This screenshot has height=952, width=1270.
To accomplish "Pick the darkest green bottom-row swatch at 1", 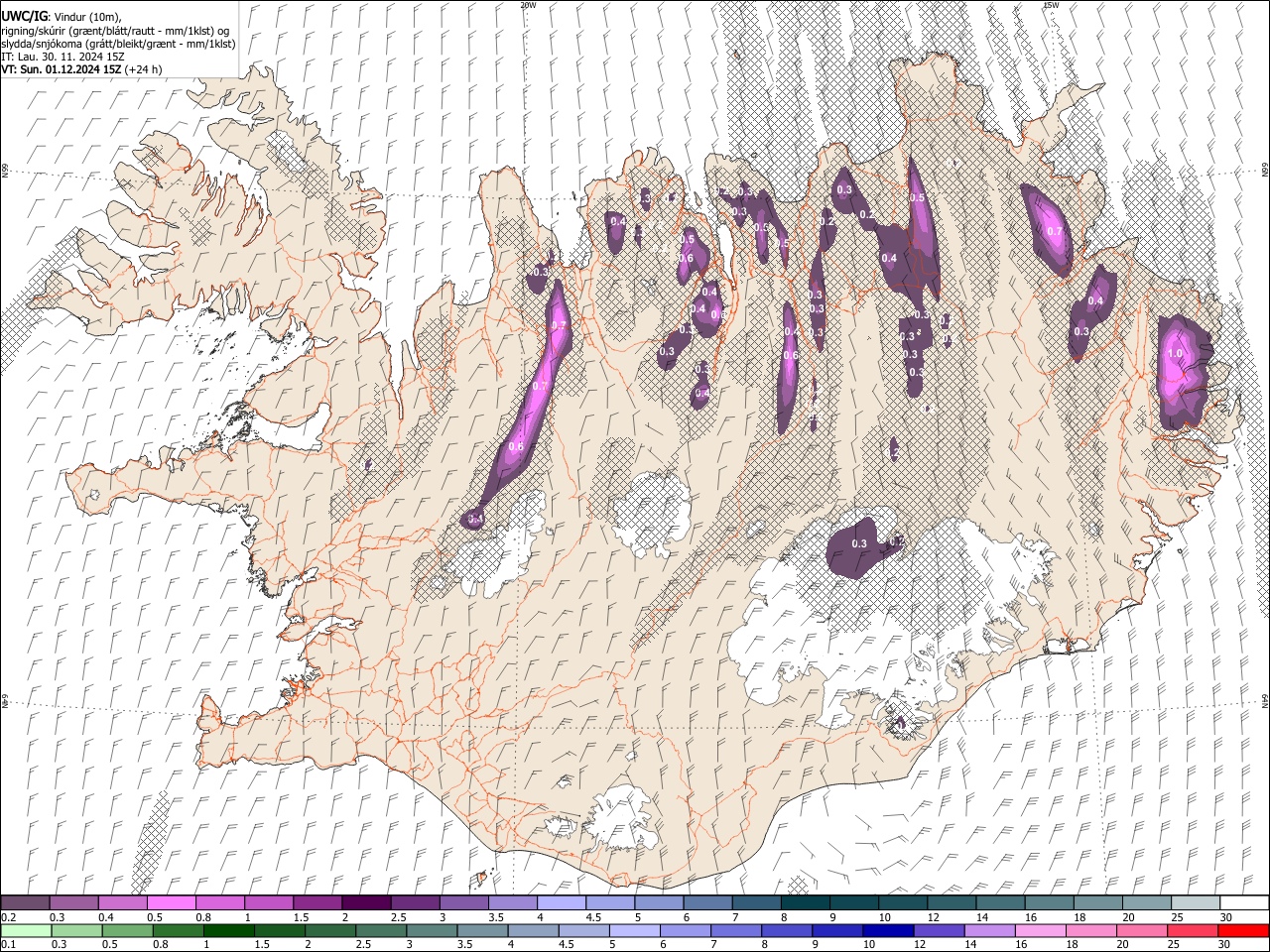I will 227,930.
